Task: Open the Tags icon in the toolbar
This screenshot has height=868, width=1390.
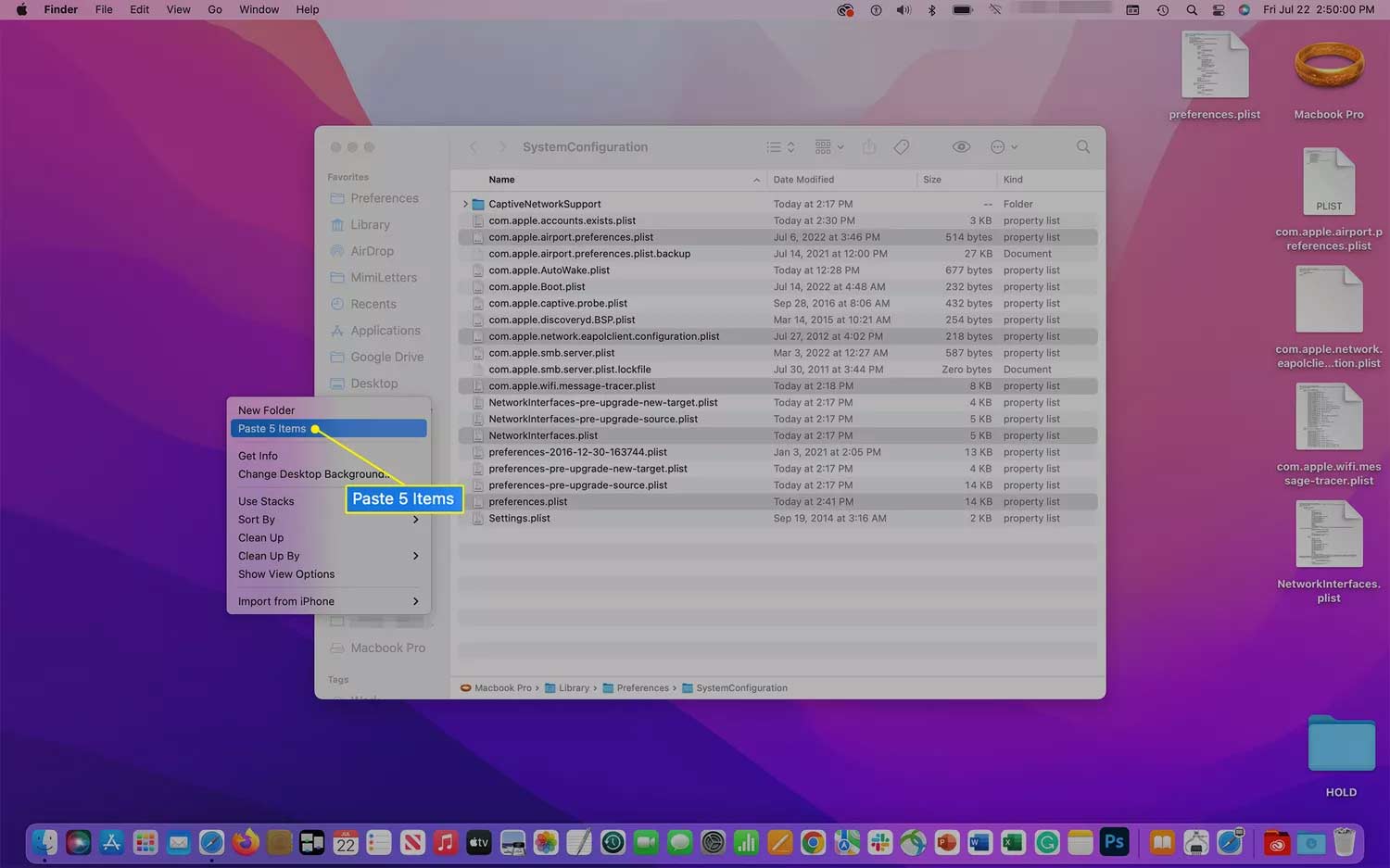Action: tap(901, 146)
